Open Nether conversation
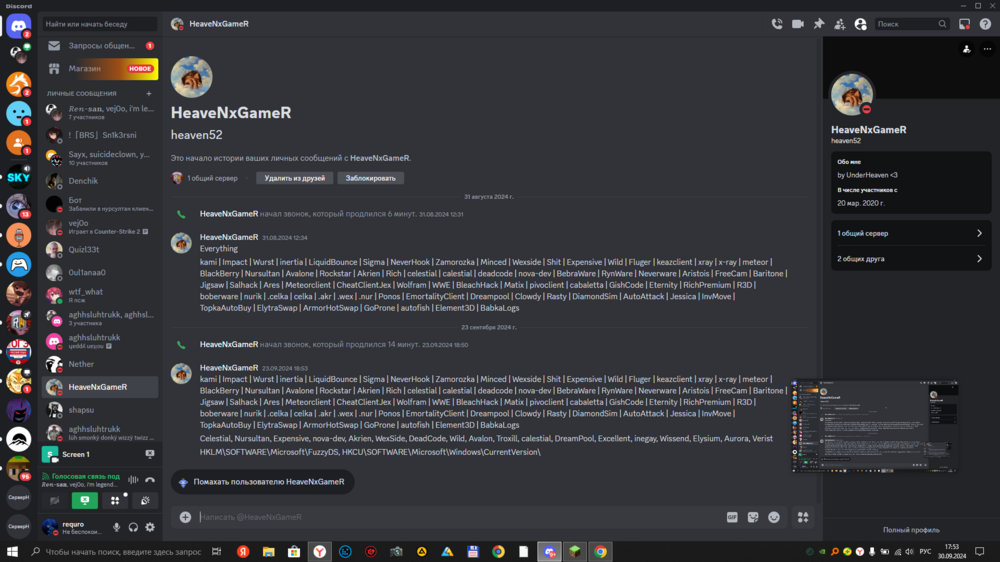Viewport: 1000px width, 562px height. [100, 364]
